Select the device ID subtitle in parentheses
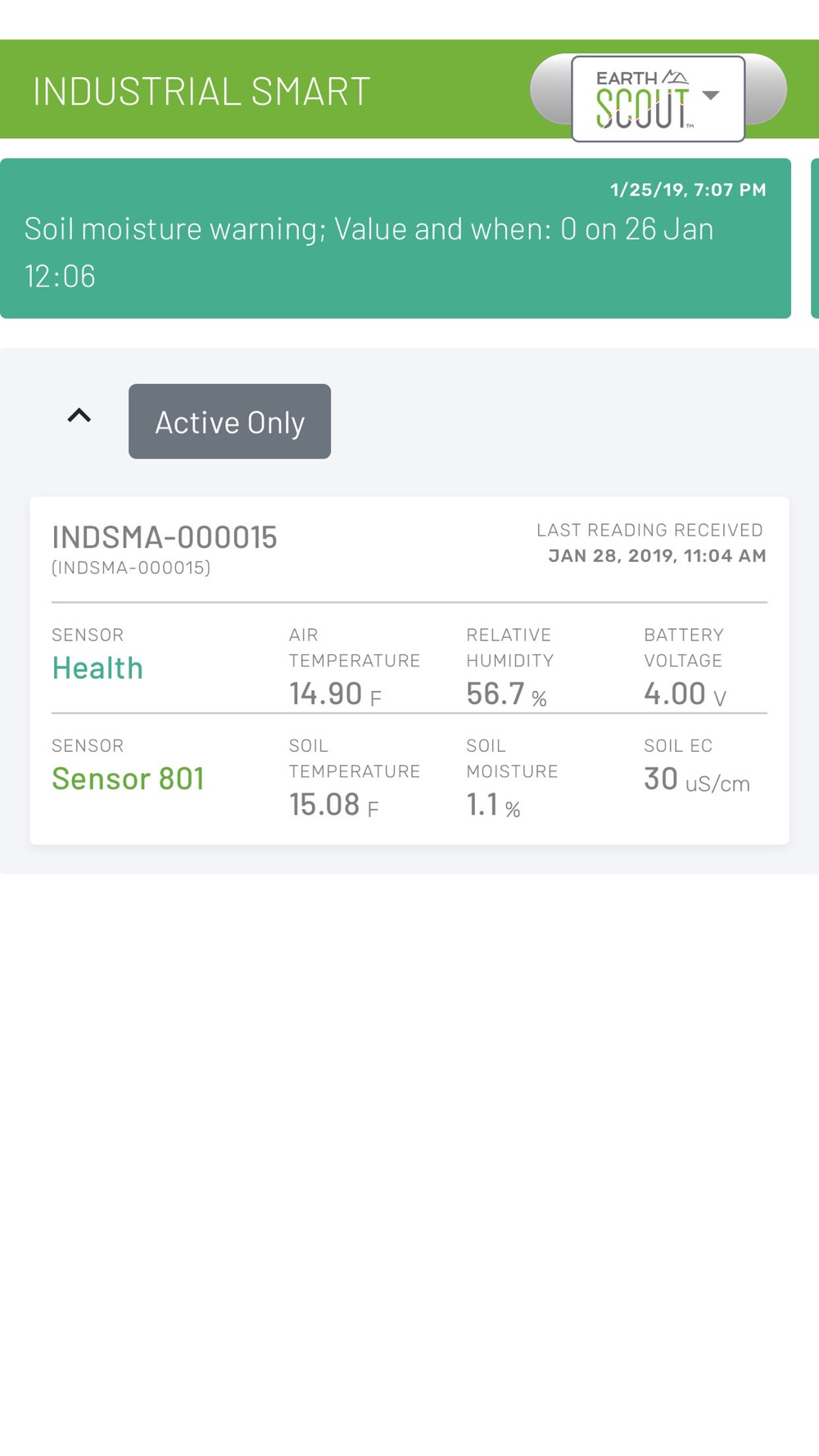Viewport: 819px width, 1456px height. point(131,567)
